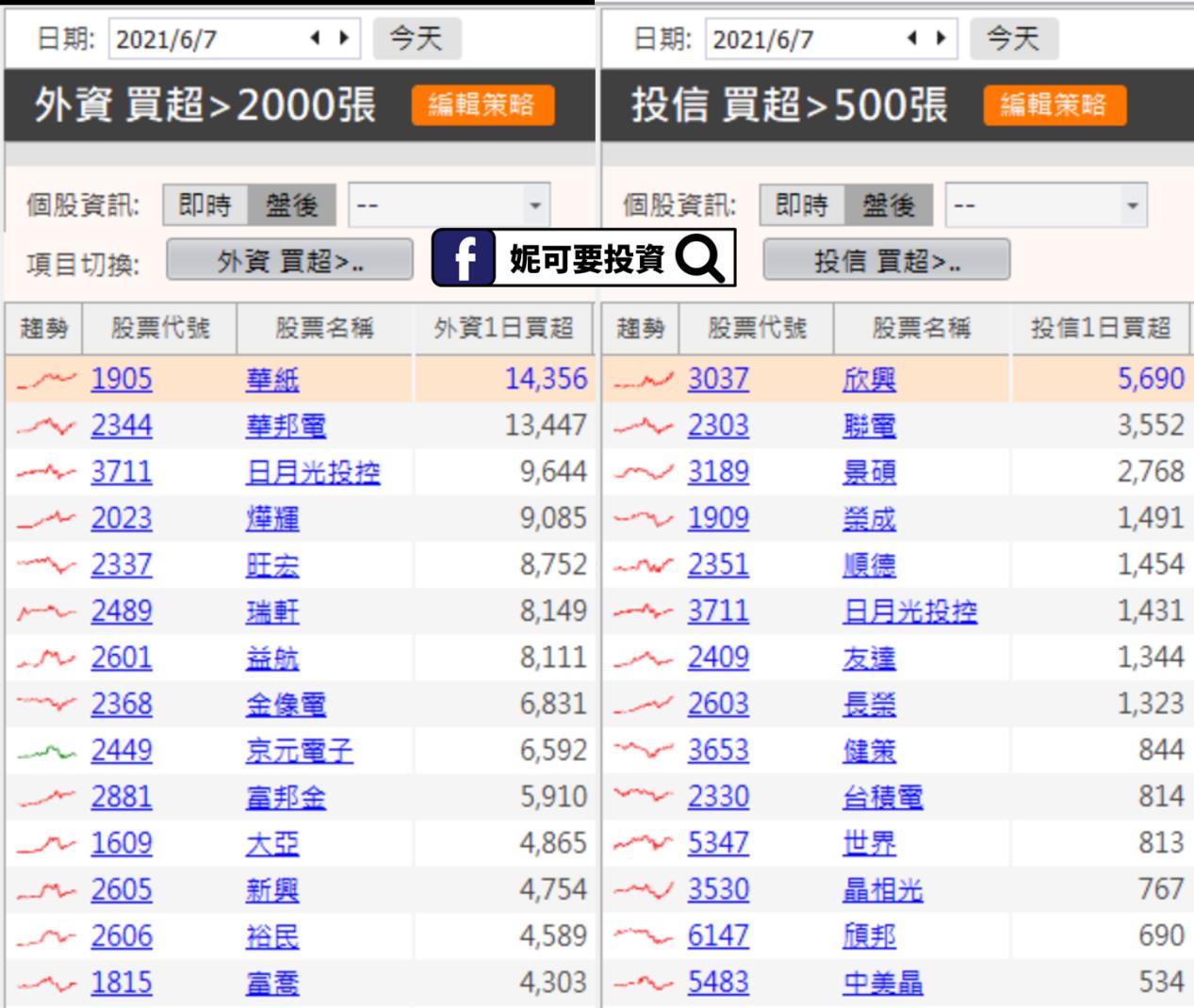Open 景碩 stock name link
Screen dimensions: 1194x1008
click(x=869, y=472)
